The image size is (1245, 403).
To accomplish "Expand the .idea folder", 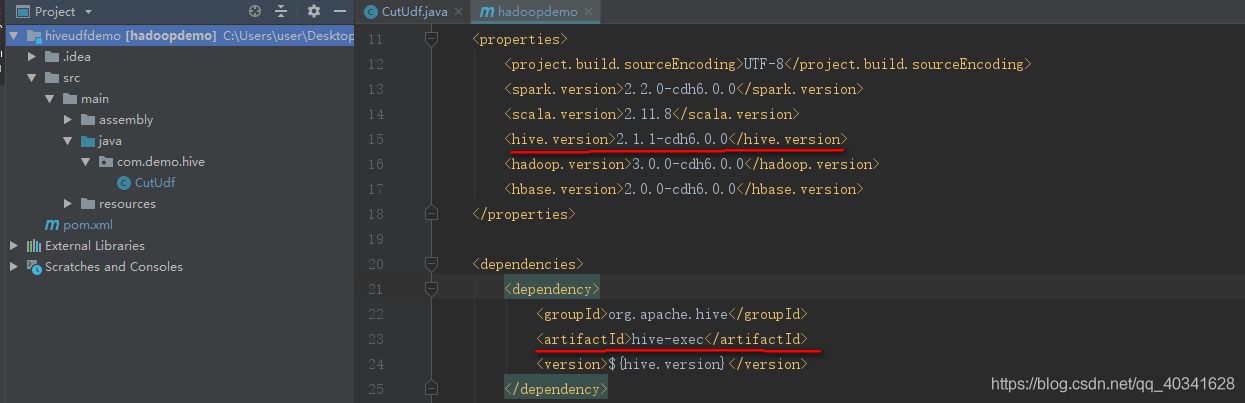I will [x=32, y=57].
